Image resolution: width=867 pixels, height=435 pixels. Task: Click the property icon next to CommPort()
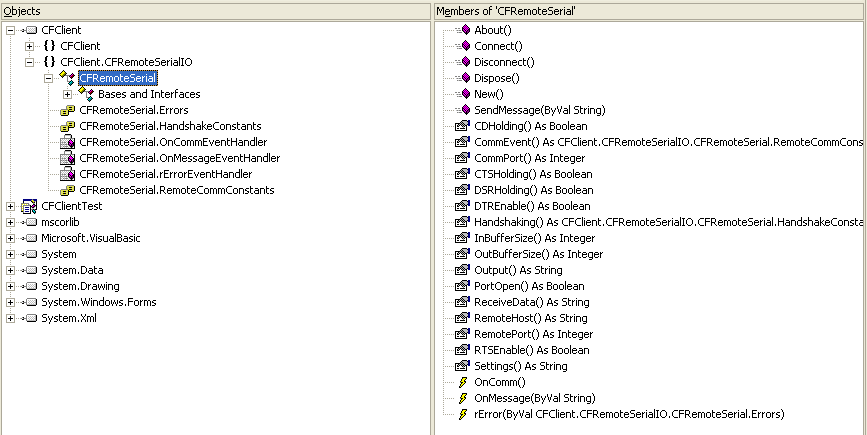click(x=462, y=158)
